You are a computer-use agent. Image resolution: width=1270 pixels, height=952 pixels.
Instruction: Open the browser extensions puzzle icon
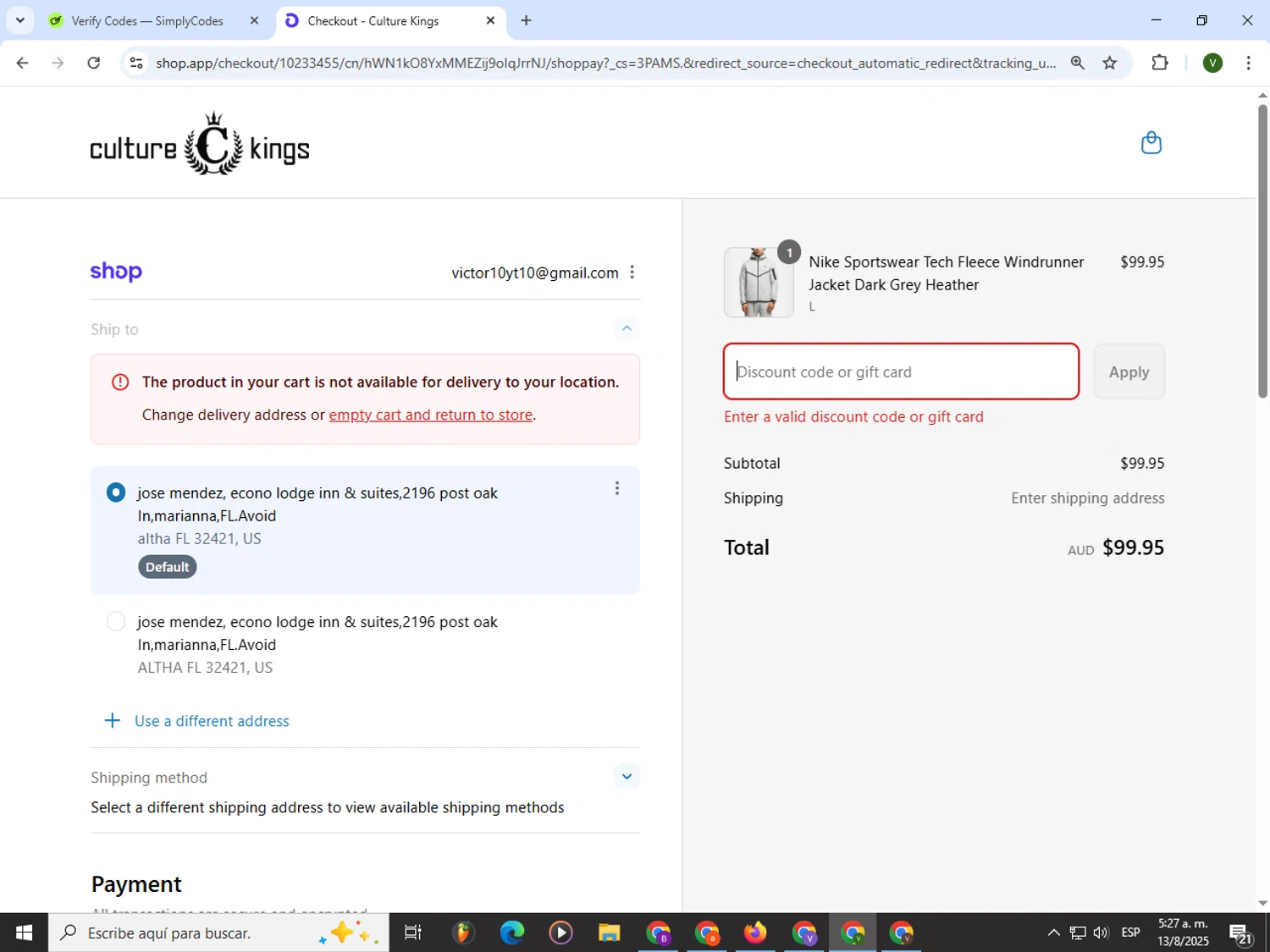point(1159,63)
